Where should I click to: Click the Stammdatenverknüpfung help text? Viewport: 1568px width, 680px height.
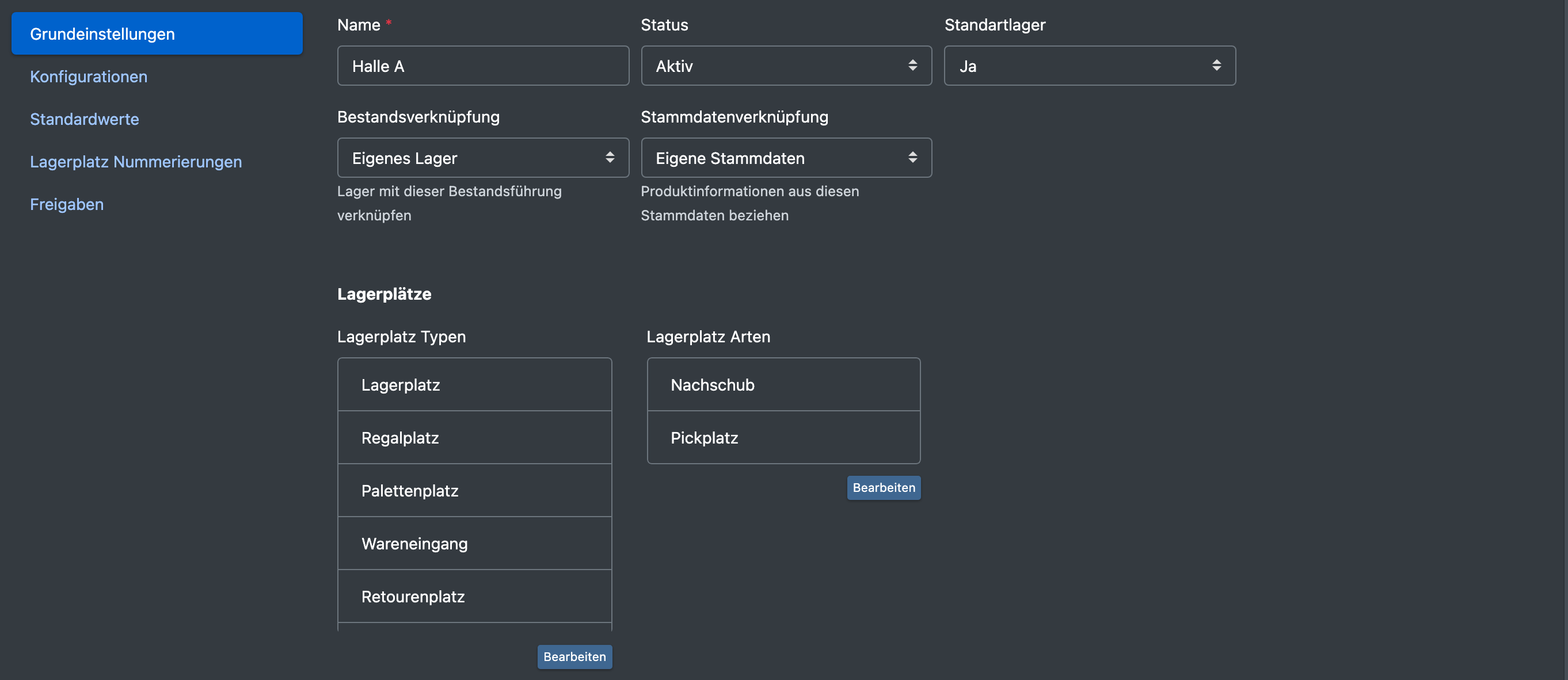750,203
